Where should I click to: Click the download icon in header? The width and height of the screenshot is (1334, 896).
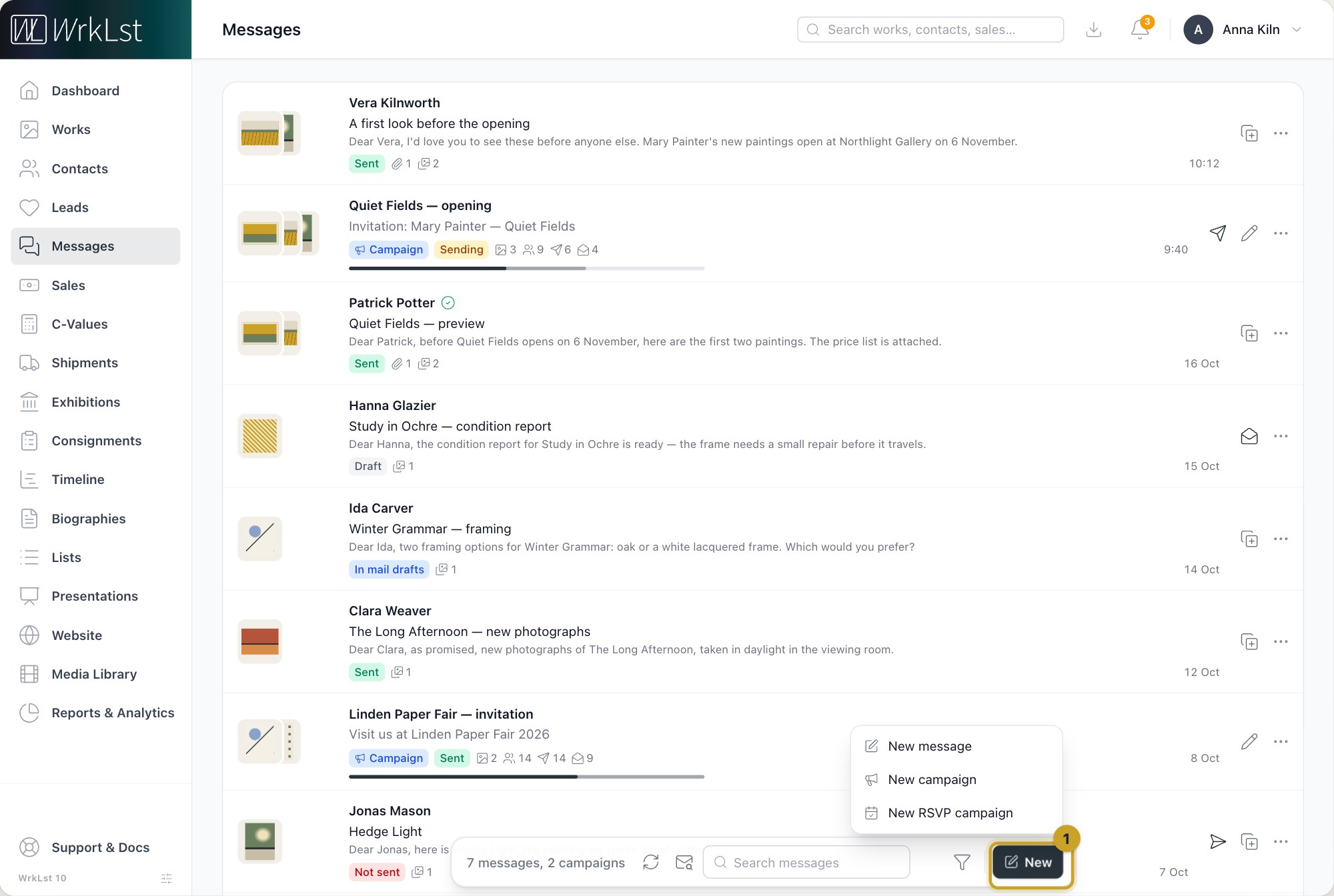(x=1094, y=29)
